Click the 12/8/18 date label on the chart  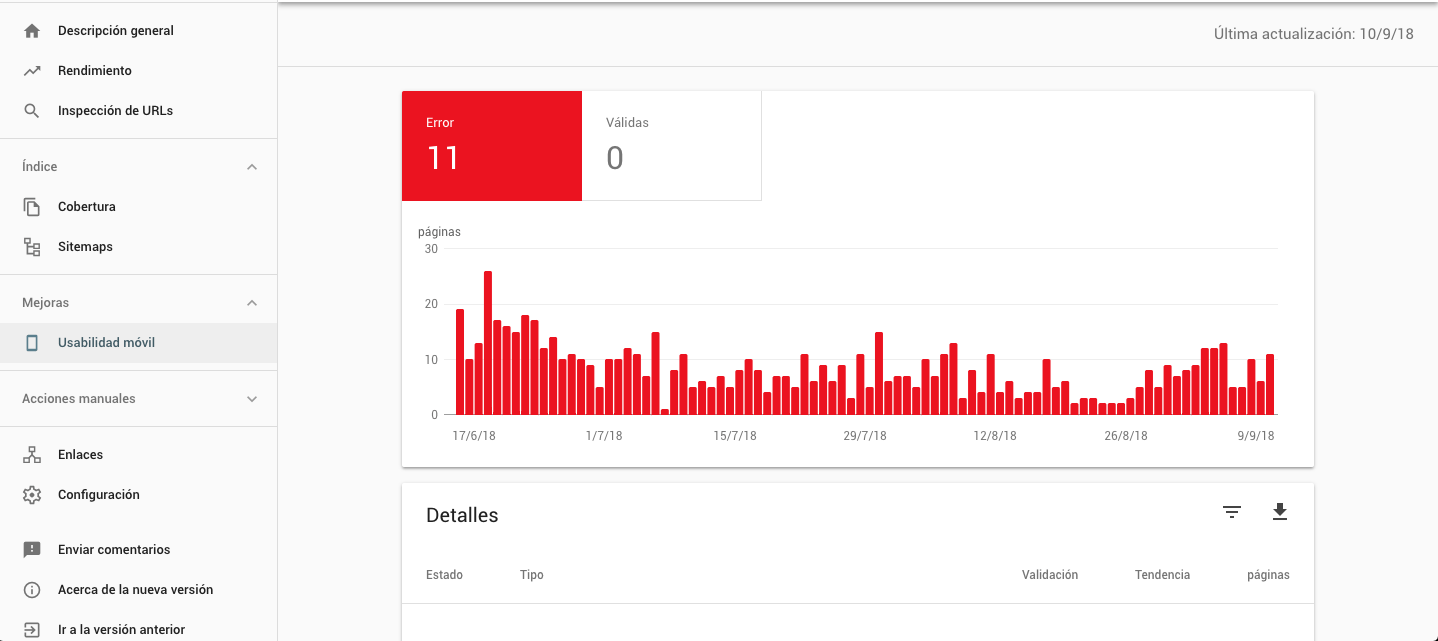pyautogui.click(x=995, y=436)
